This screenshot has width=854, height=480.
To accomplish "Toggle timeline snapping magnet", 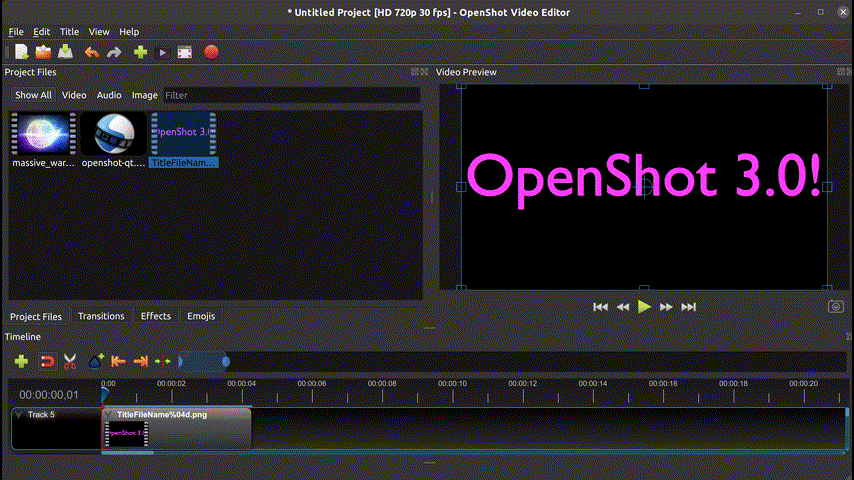I will [46, 361].
